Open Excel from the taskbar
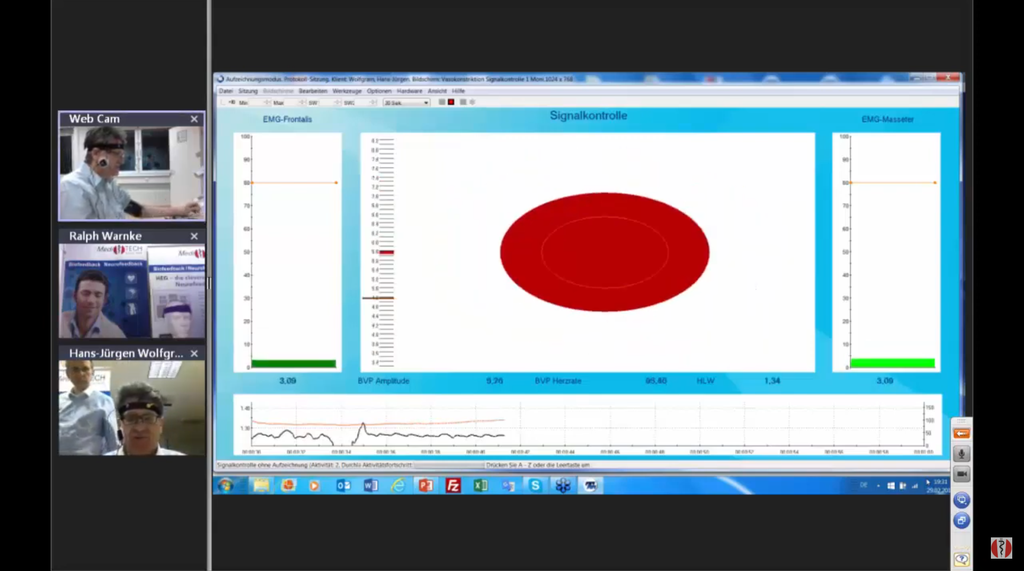This screenshot has width=1024, height=571. [x=480, y=485]
